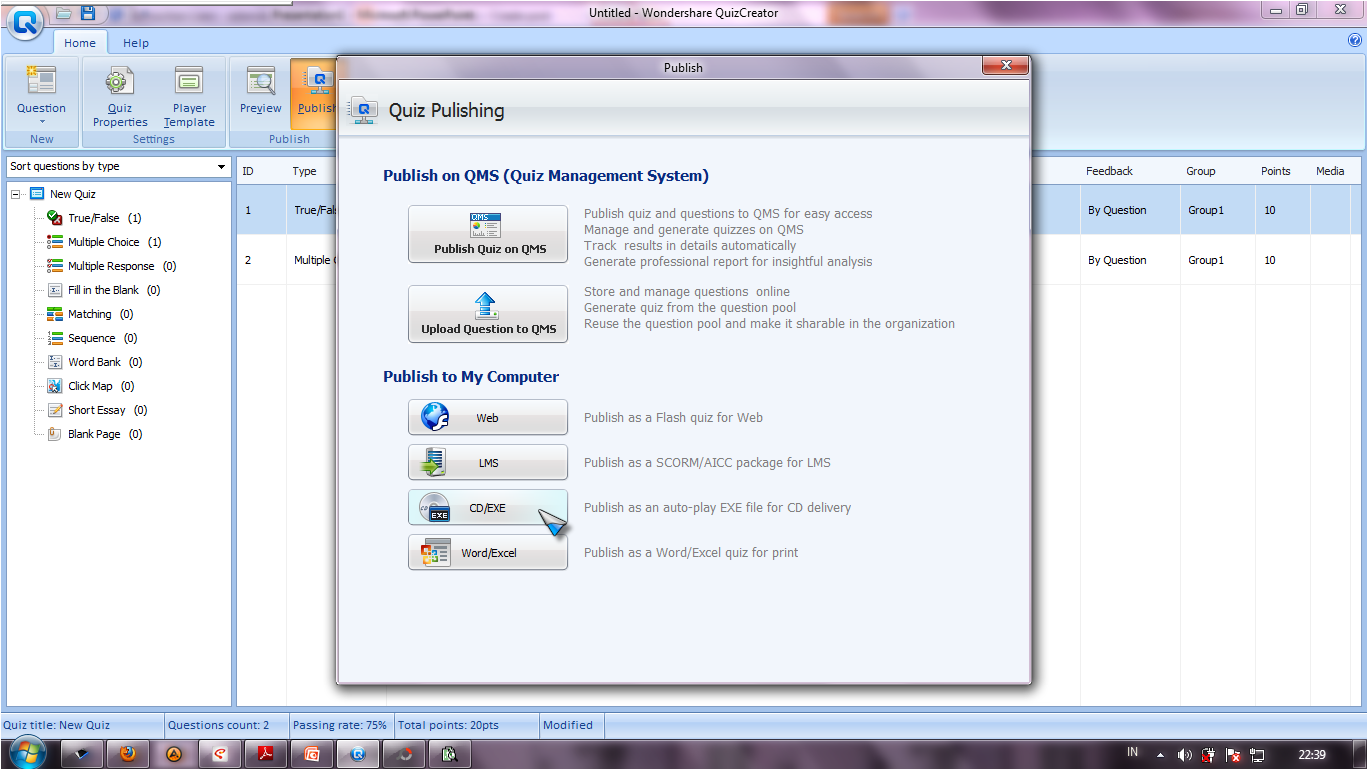
Task: Select Blank Page (0) in question tree
Action: [105, 434]
